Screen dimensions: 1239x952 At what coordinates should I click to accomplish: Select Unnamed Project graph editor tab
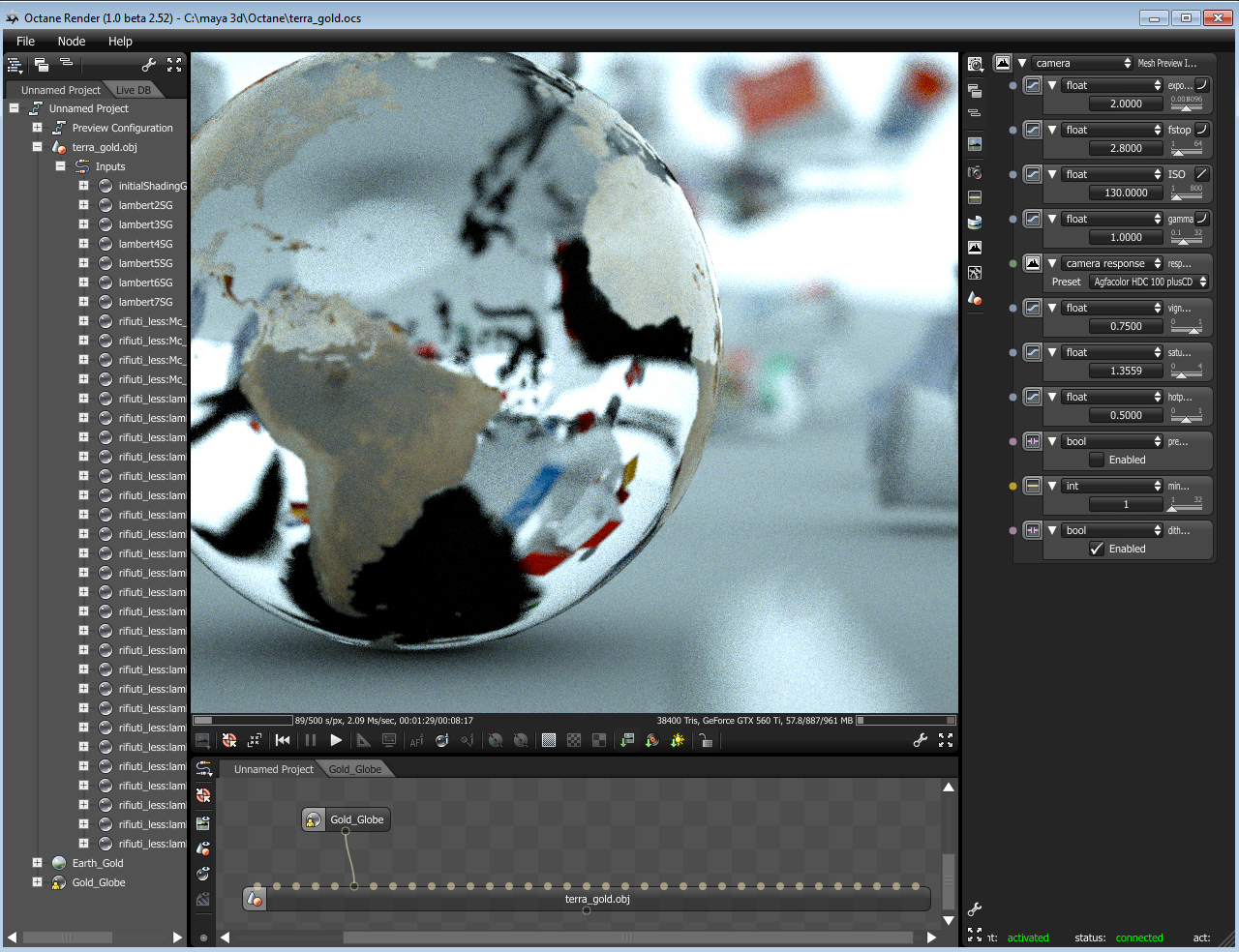[x=273, y=769]
